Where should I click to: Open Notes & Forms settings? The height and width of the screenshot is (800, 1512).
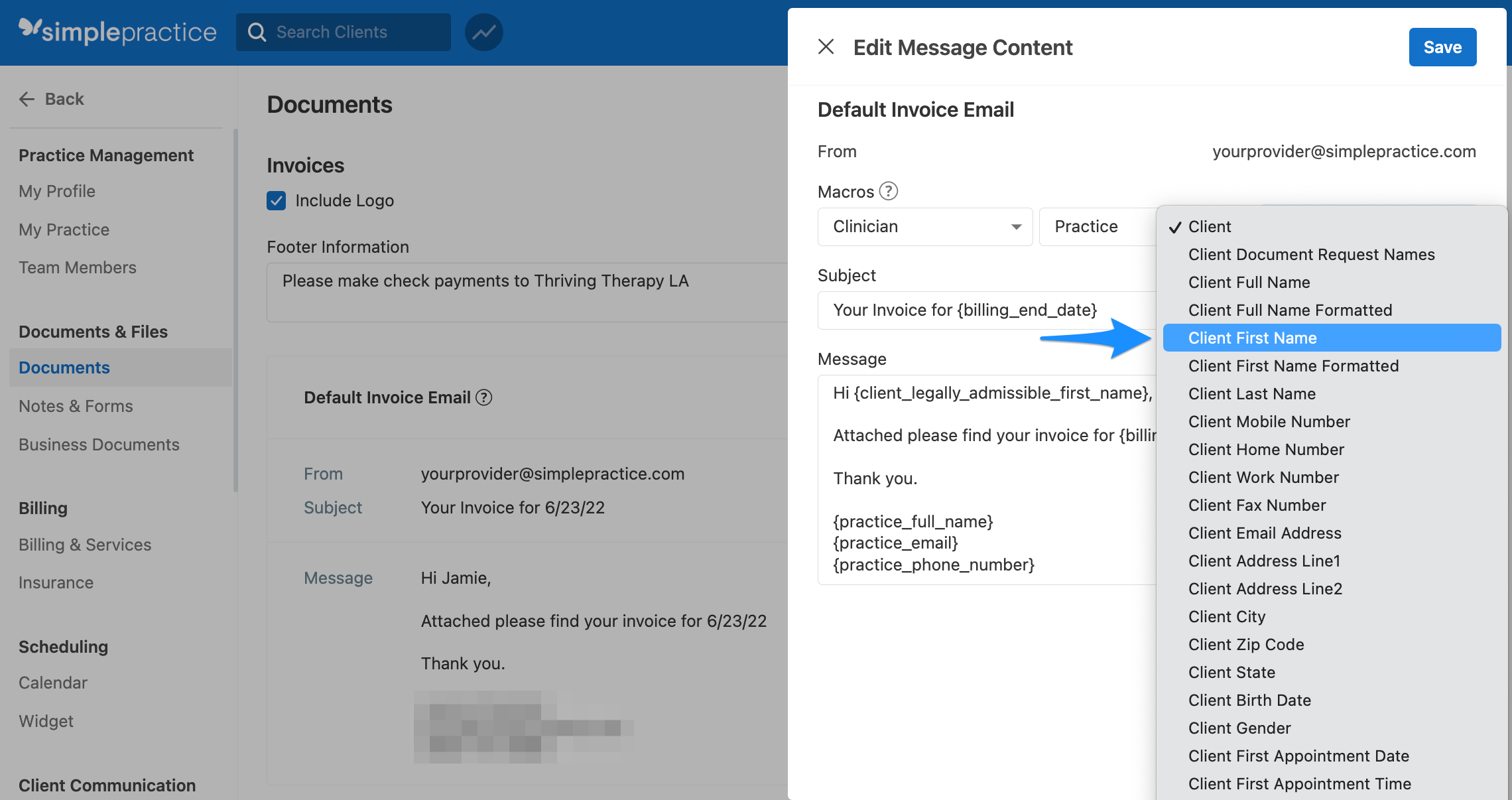click(76, 406)
